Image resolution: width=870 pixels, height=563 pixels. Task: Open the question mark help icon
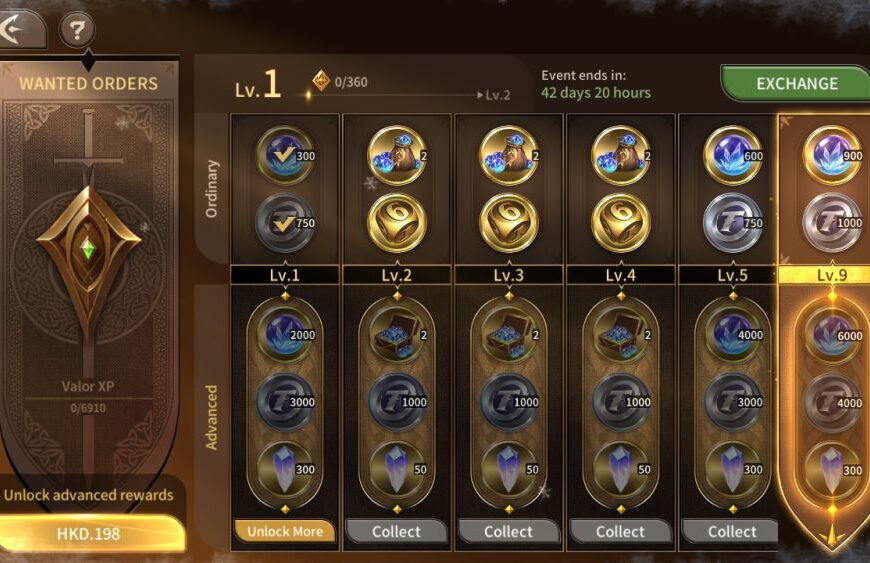pyautogui.click(x=77, y=30)
